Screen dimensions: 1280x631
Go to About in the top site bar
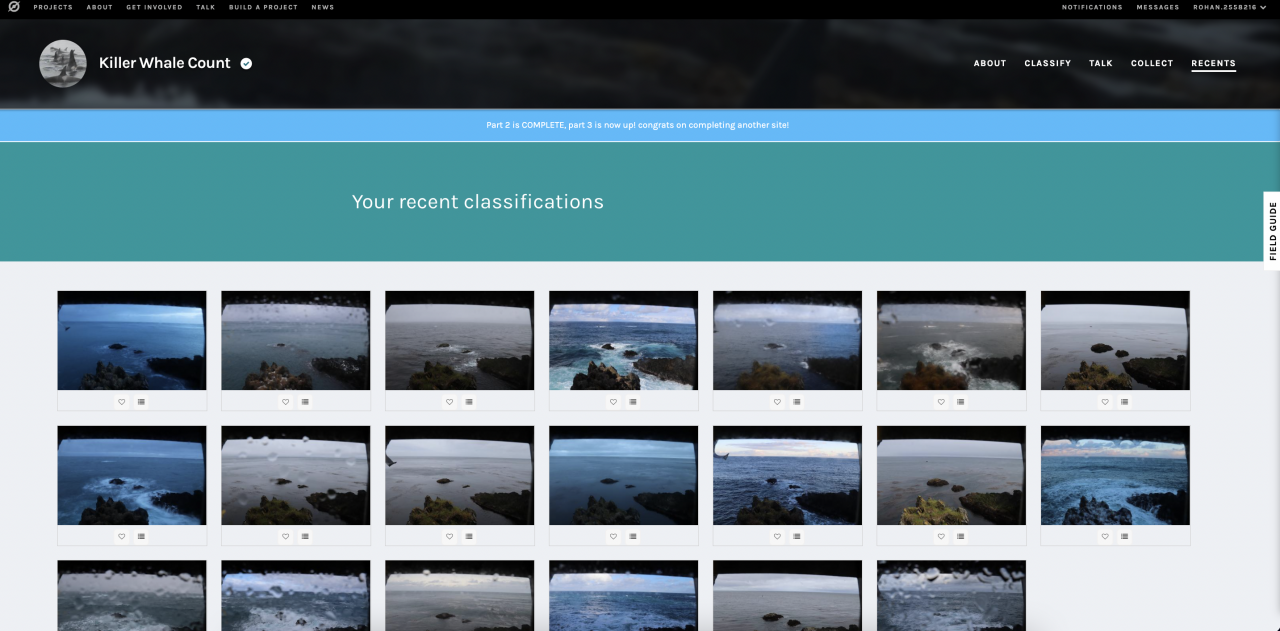99,7
